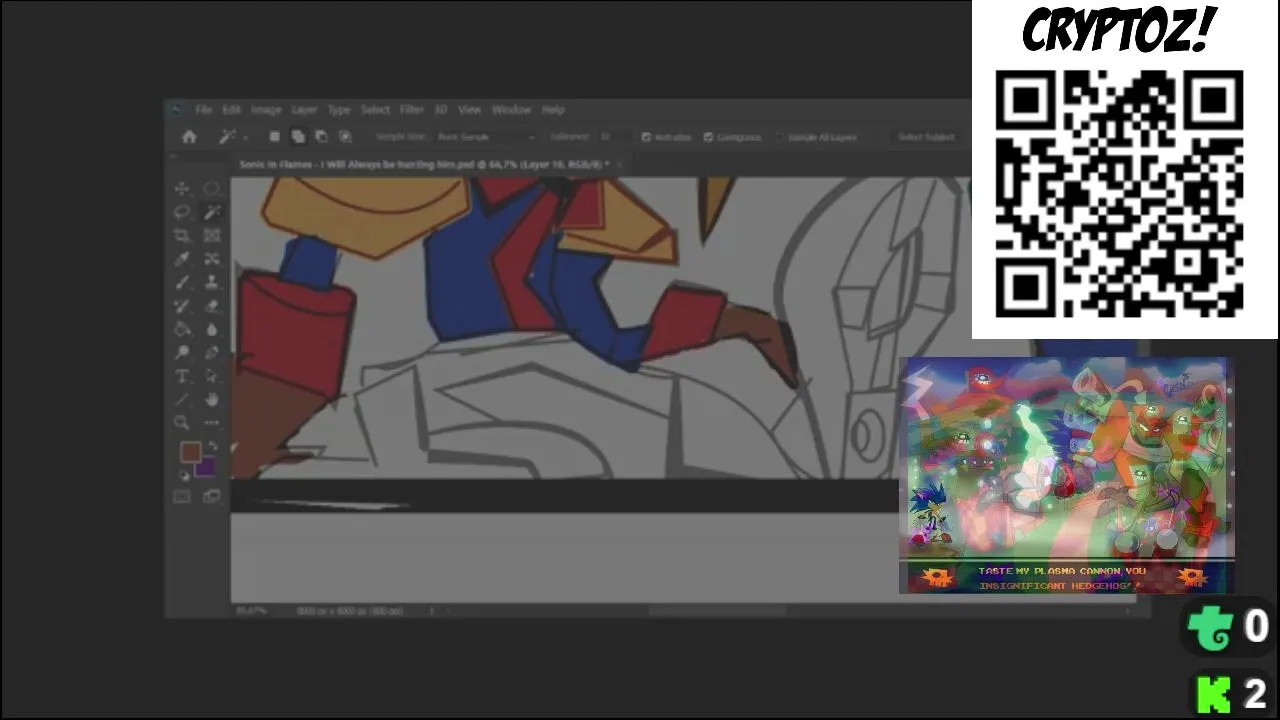Open the Help menu
This screenshot has width=1280, height=720.
coord(553,110)
